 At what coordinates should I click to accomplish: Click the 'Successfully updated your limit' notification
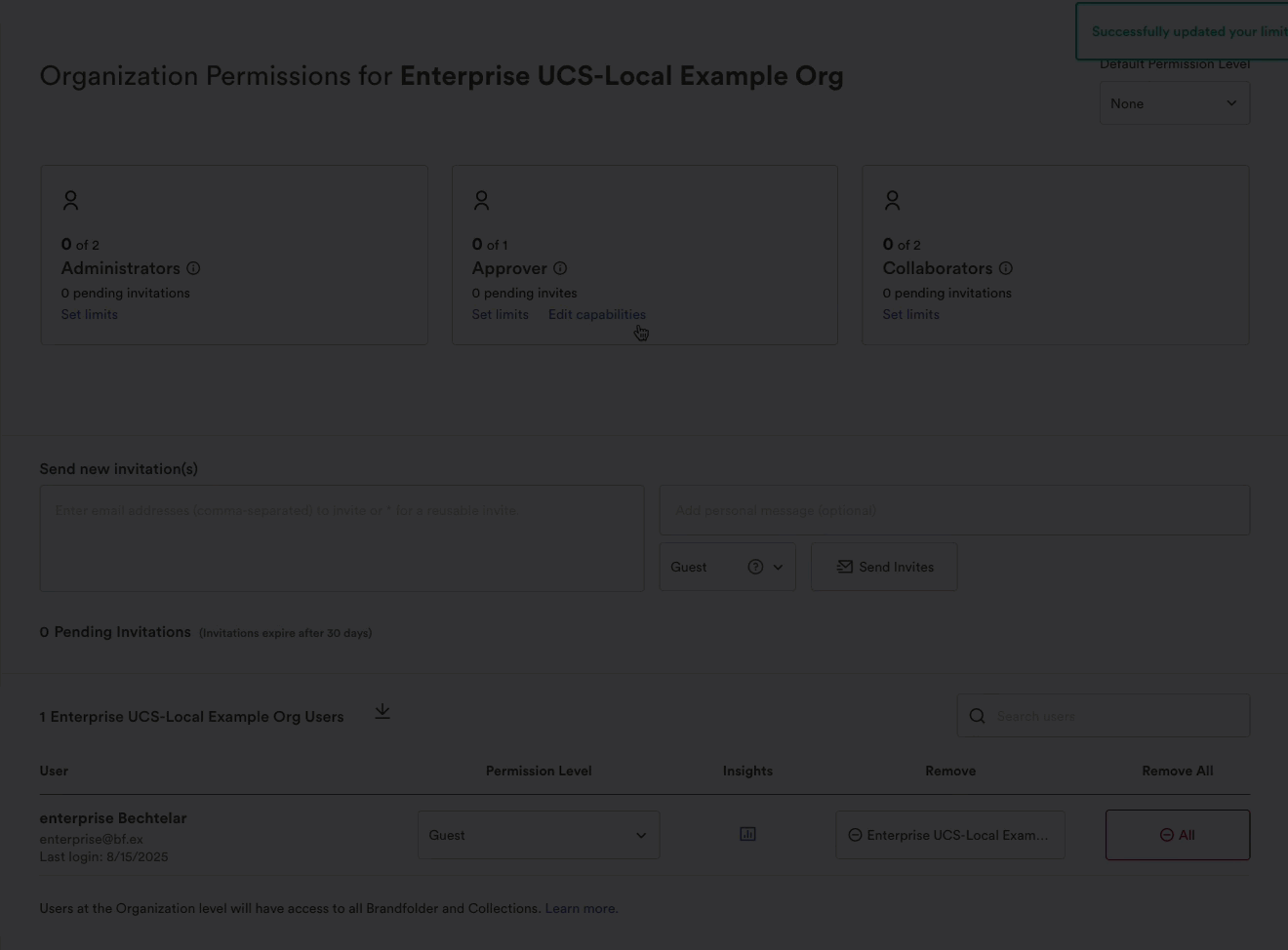(1182, 31)
